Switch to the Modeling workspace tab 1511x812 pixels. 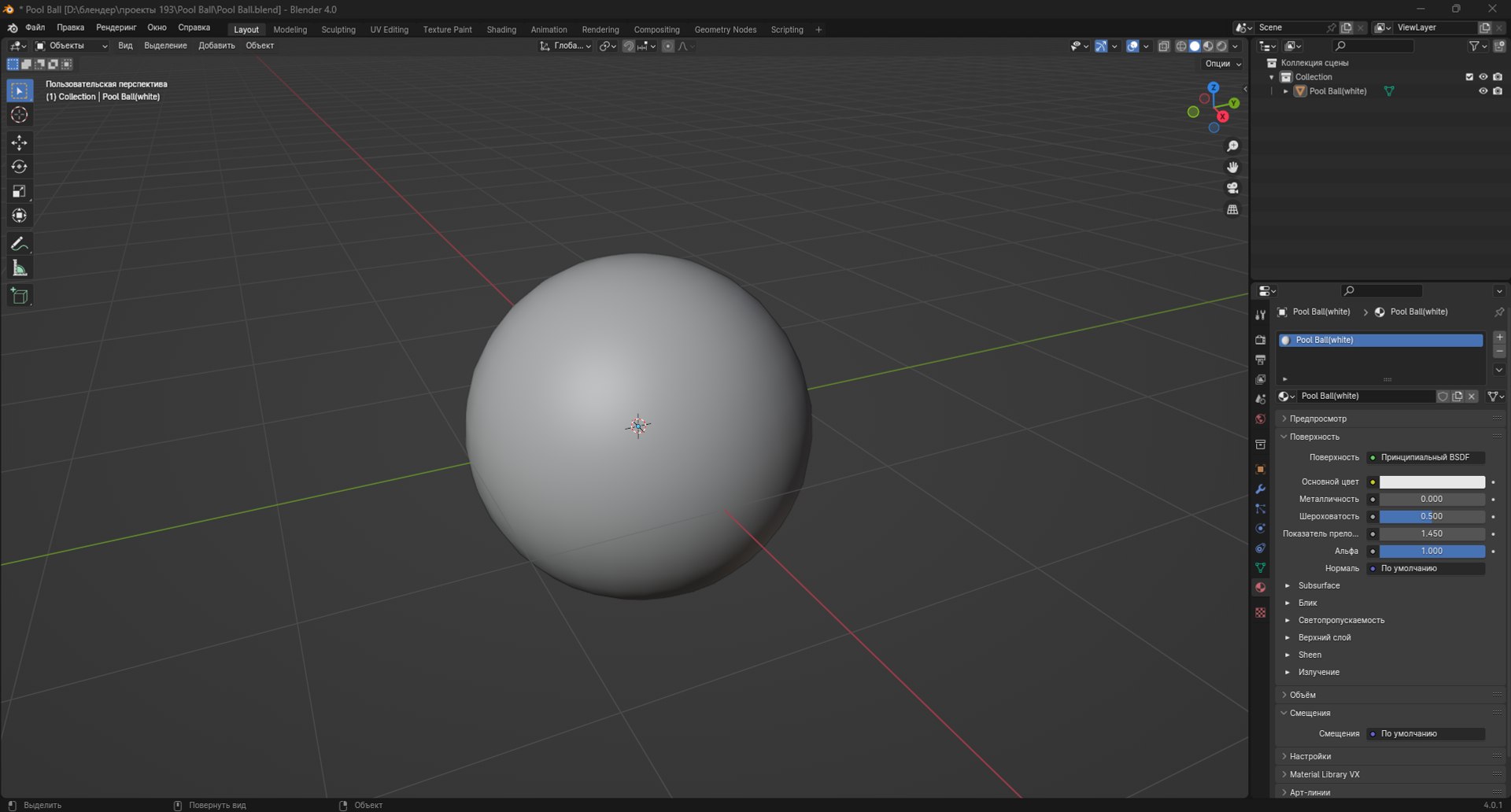click(x=290, y=30)
